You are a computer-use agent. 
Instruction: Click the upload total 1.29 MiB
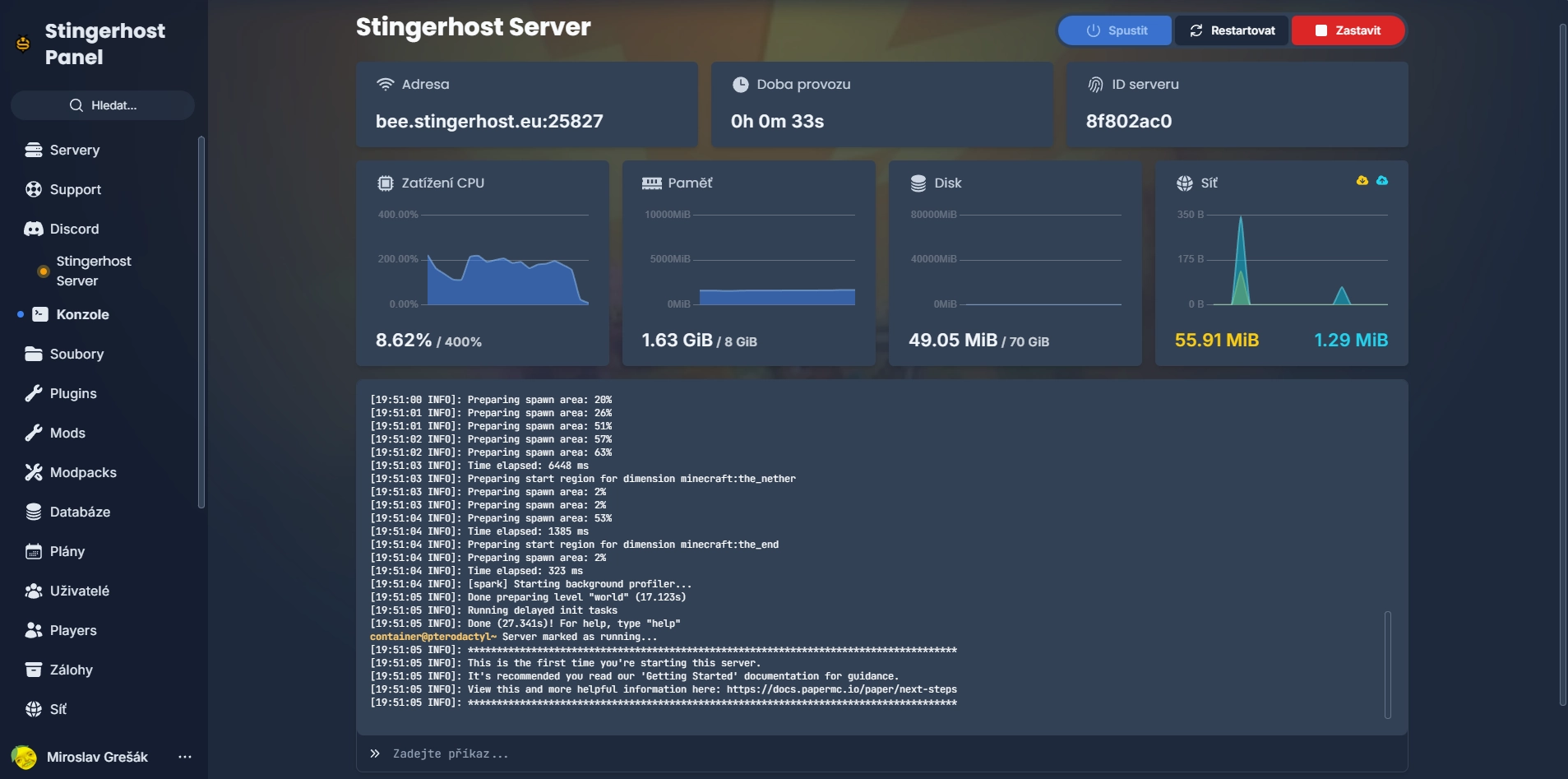[1351, 340]
